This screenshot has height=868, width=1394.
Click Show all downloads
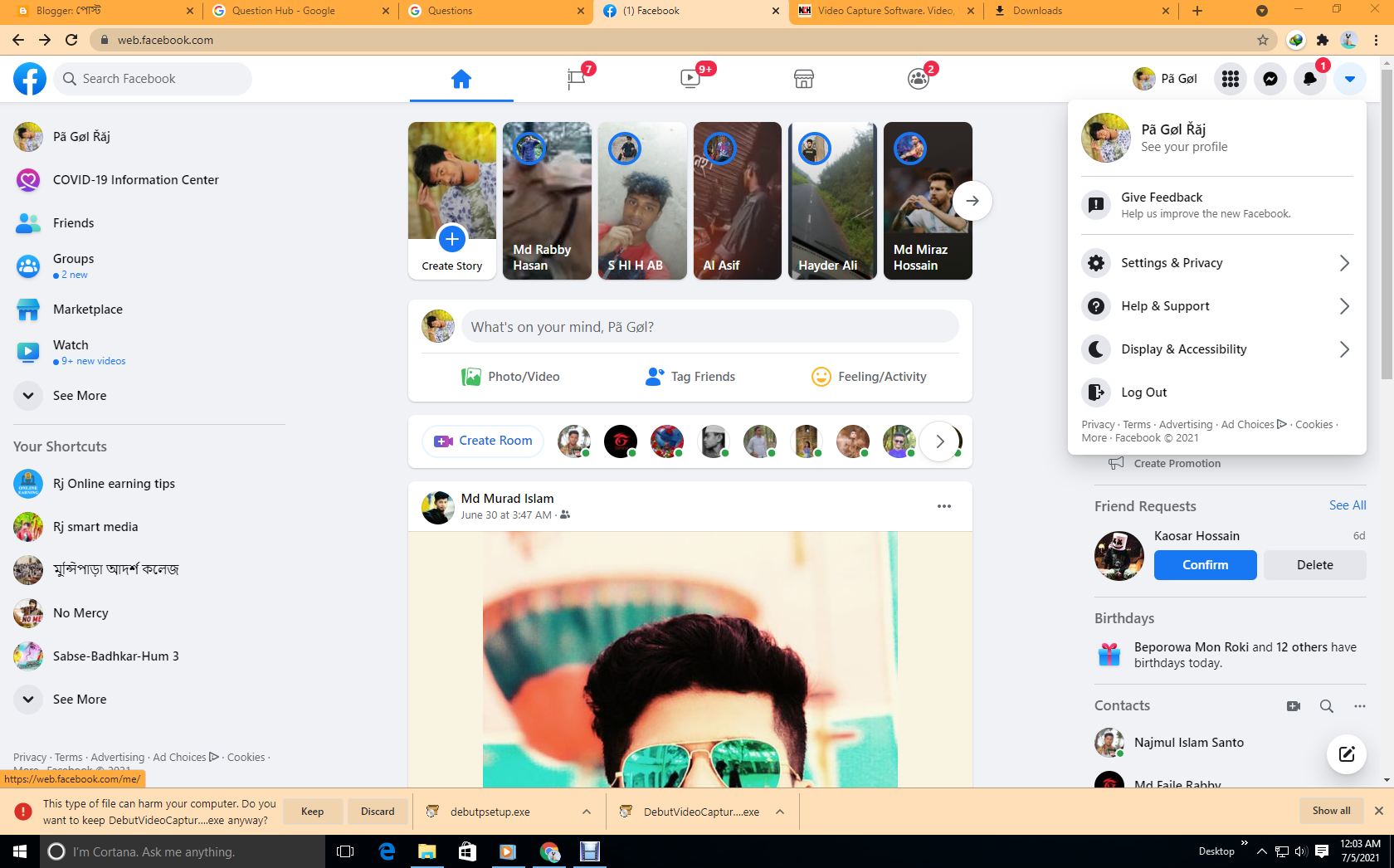[1331, 811]
